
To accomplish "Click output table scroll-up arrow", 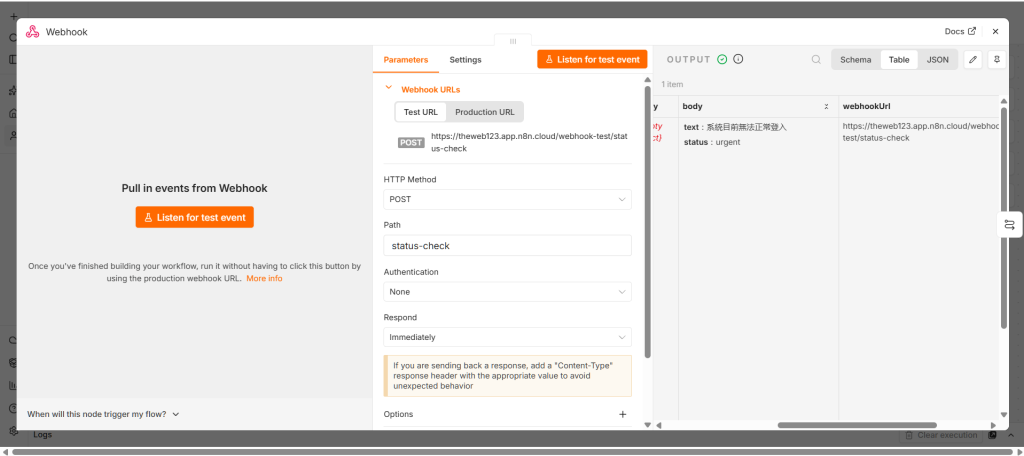I will pos(1004,101).
